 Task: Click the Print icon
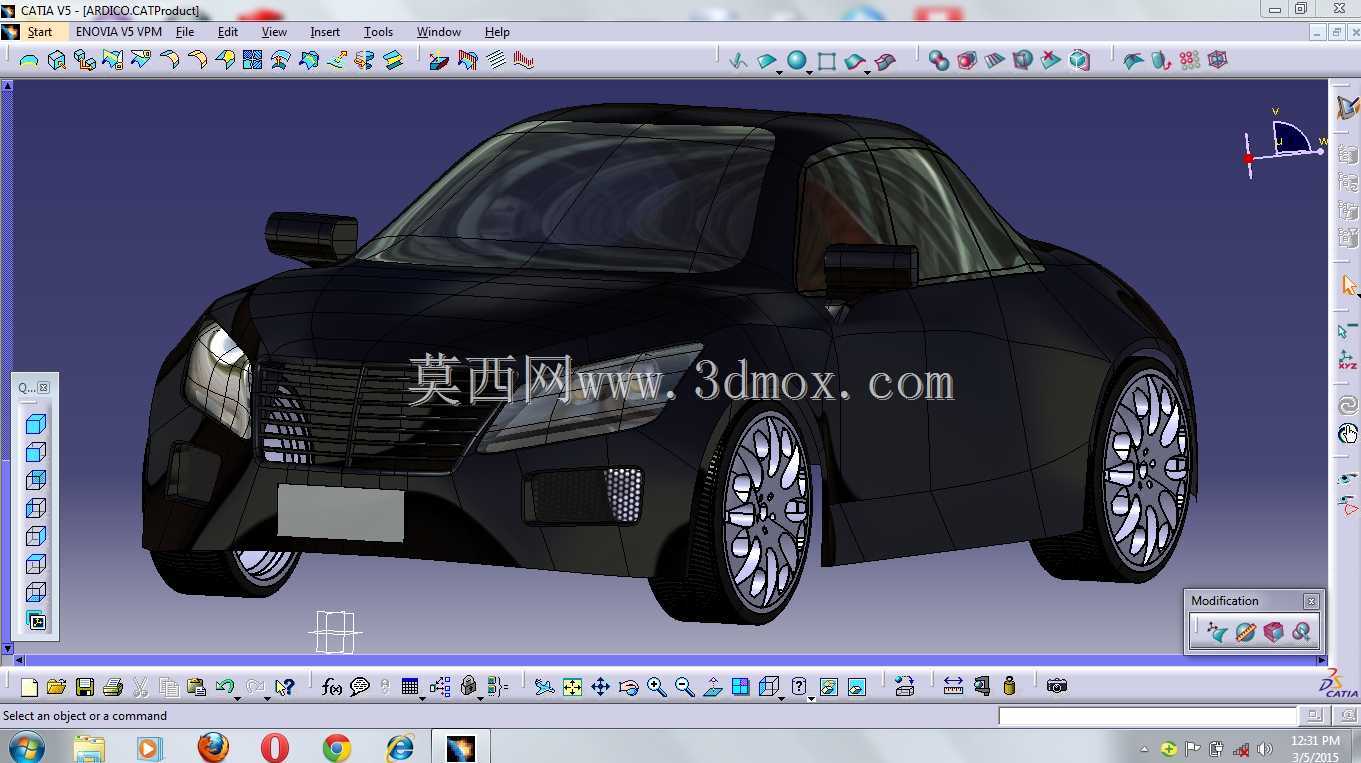click(x=113, y=687)
